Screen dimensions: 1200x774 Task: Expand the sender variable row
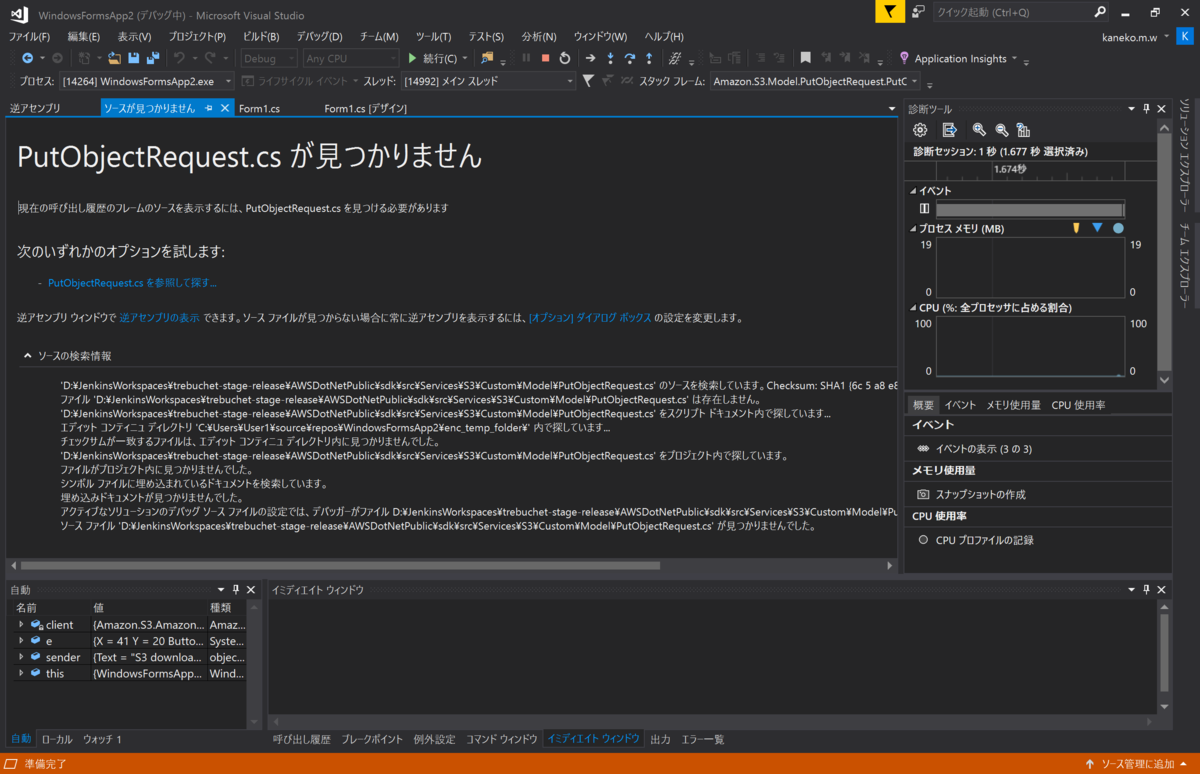pos(21,657)
